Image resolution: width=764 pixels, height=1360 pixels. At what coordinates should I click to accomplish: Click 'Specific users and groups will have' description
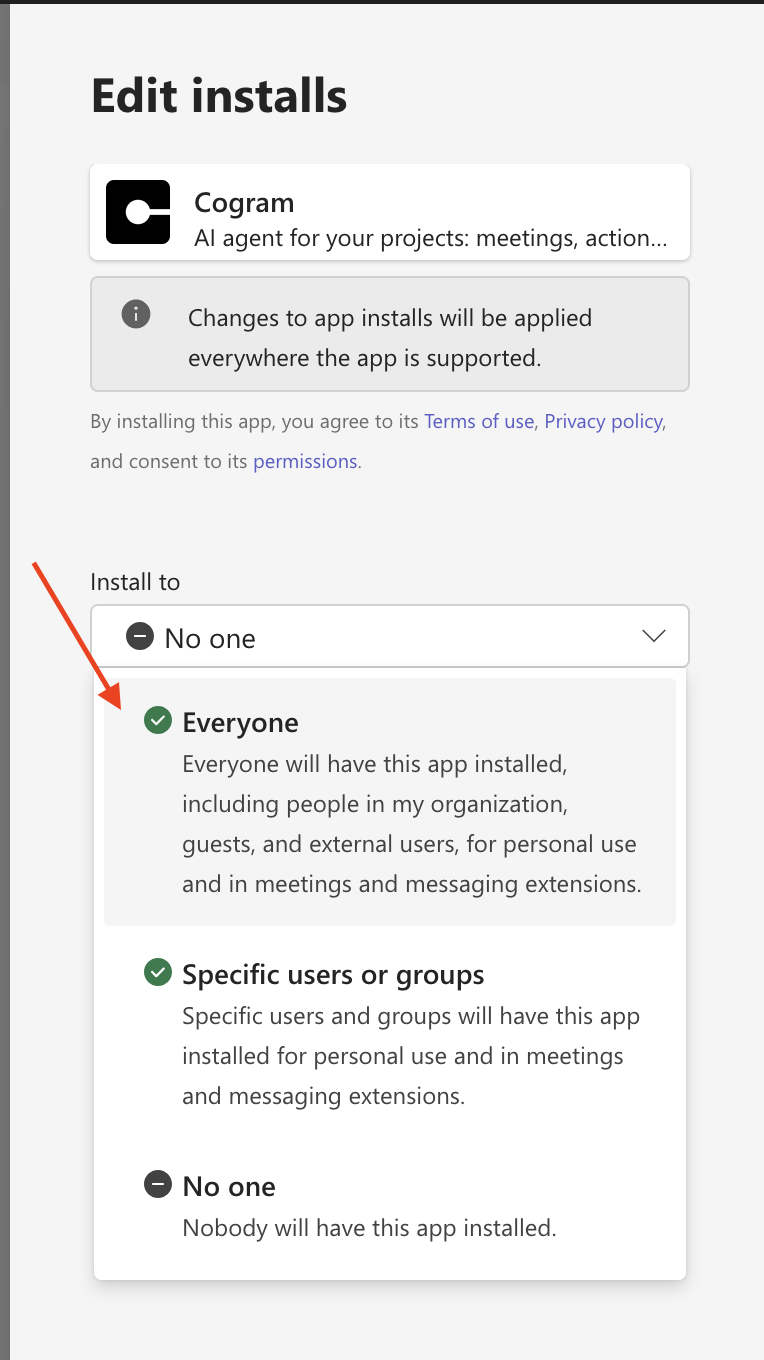[411, 1056]
